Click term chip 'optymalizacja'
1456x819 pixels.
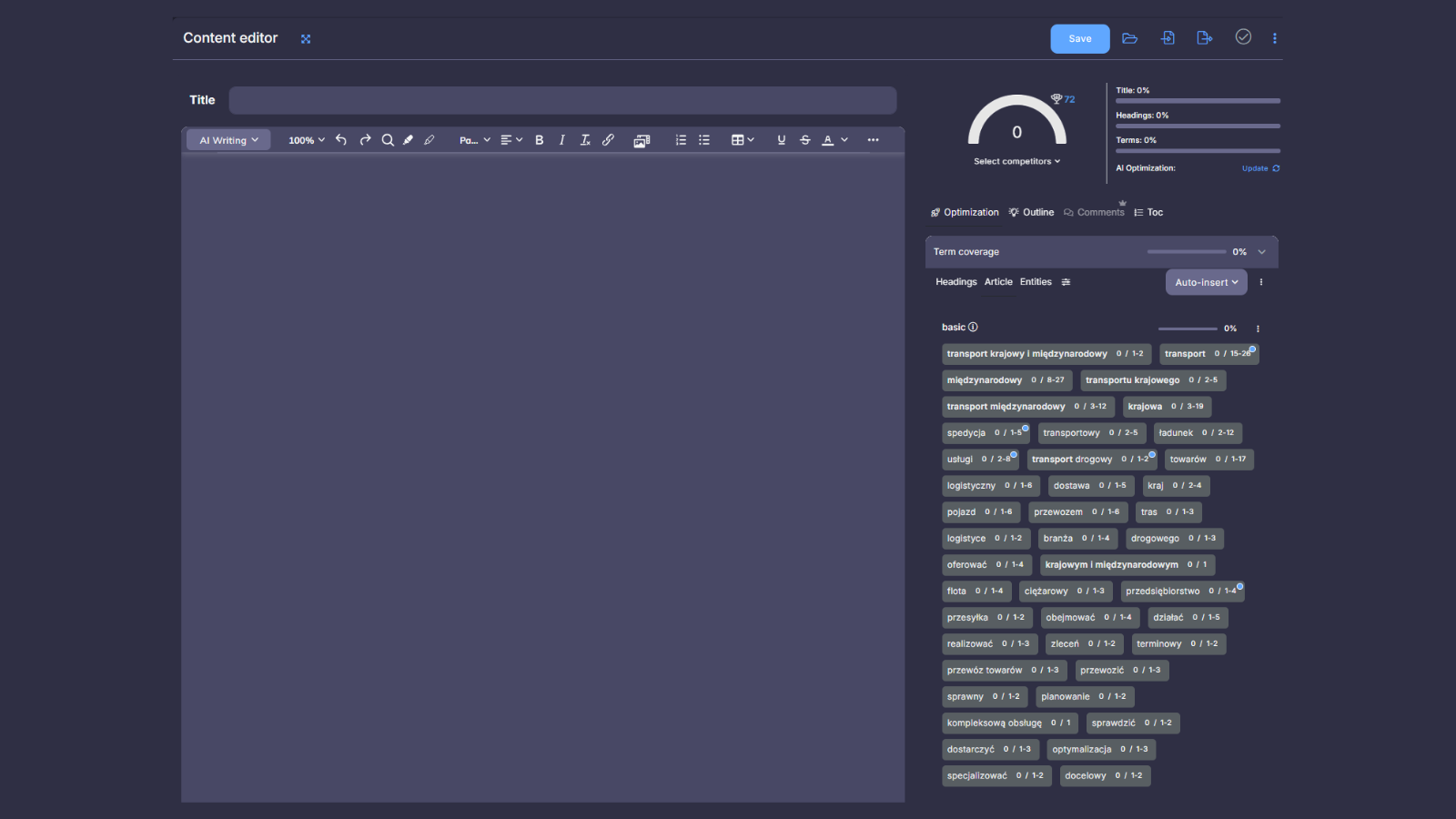pos(1101,750)
